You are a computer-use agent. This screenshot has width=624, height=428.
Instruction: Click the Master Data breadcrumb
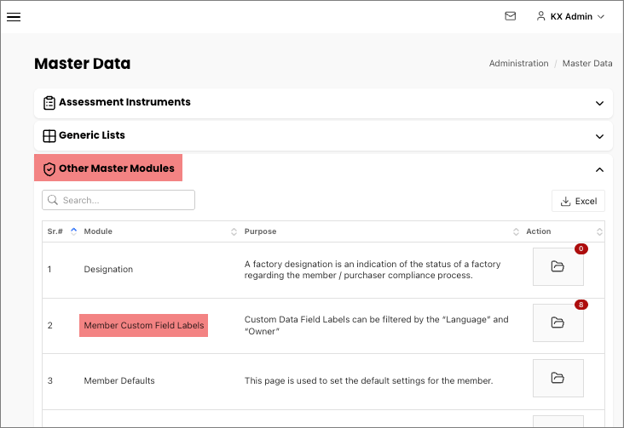click(x=587, y=63)
